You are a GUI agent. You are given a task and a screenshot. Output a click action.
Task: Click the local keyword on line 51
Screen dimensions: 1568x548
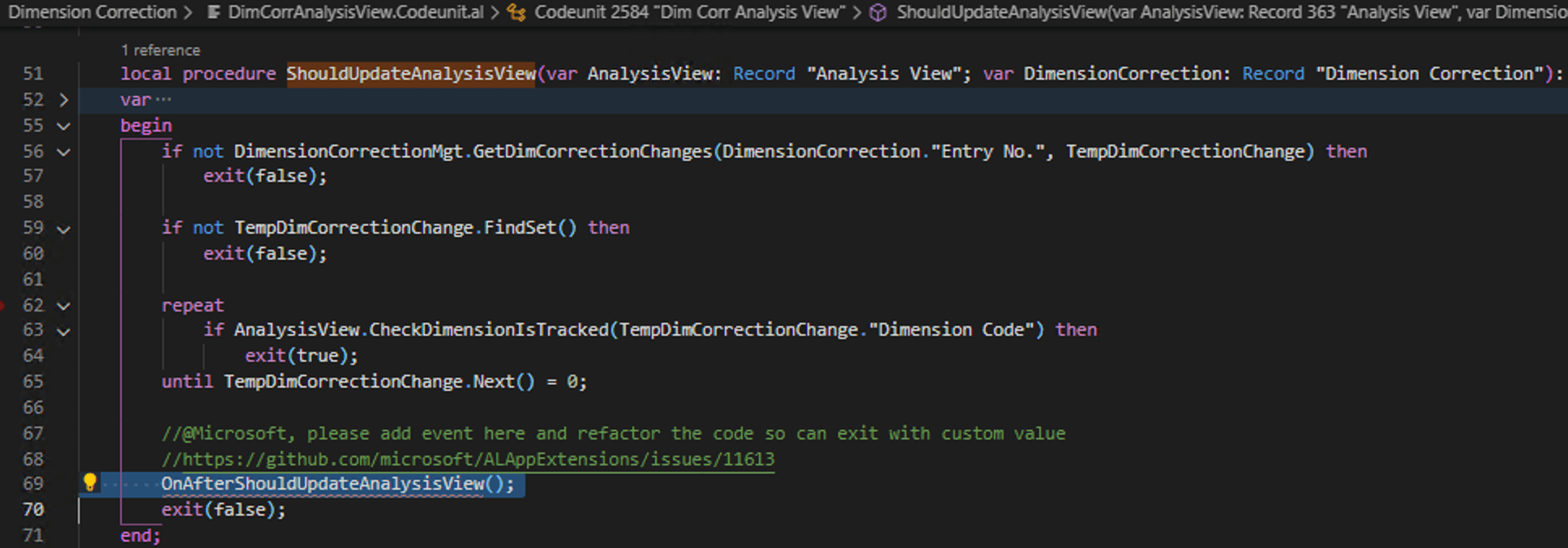click(x=146, y=74)
